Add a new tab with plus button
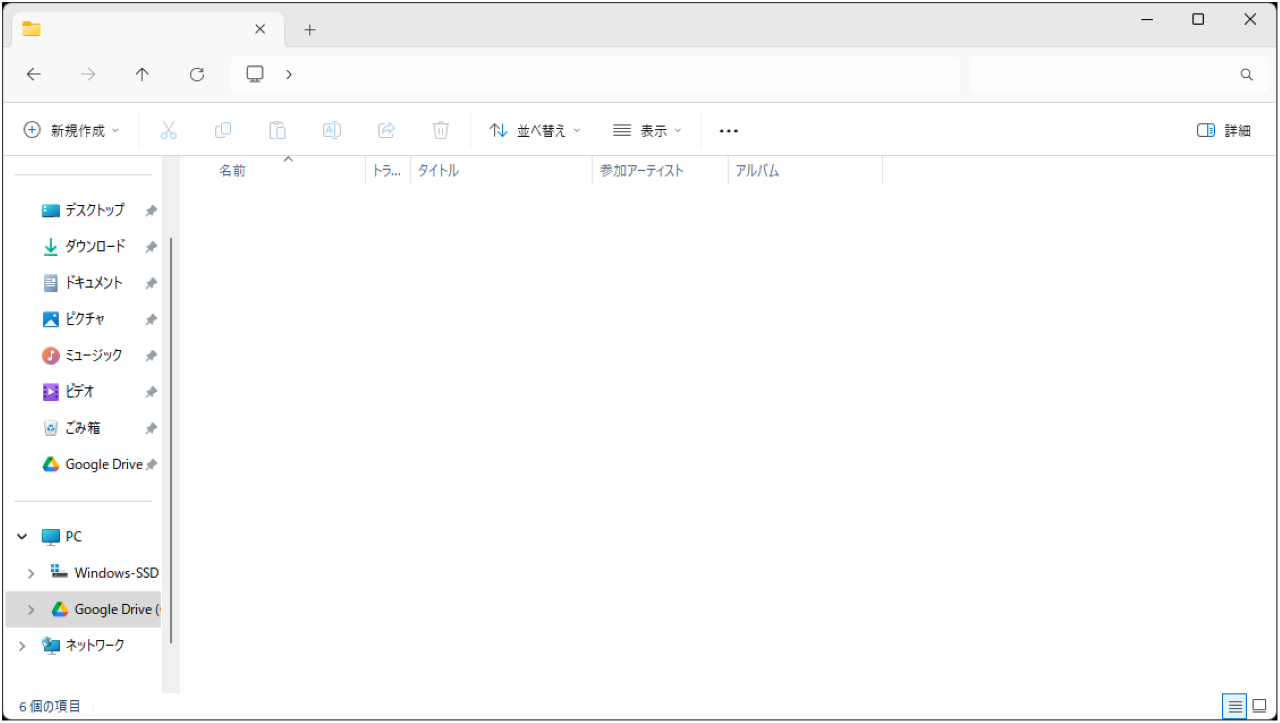This screenshot has width=1280, height=723. (310, 30)
